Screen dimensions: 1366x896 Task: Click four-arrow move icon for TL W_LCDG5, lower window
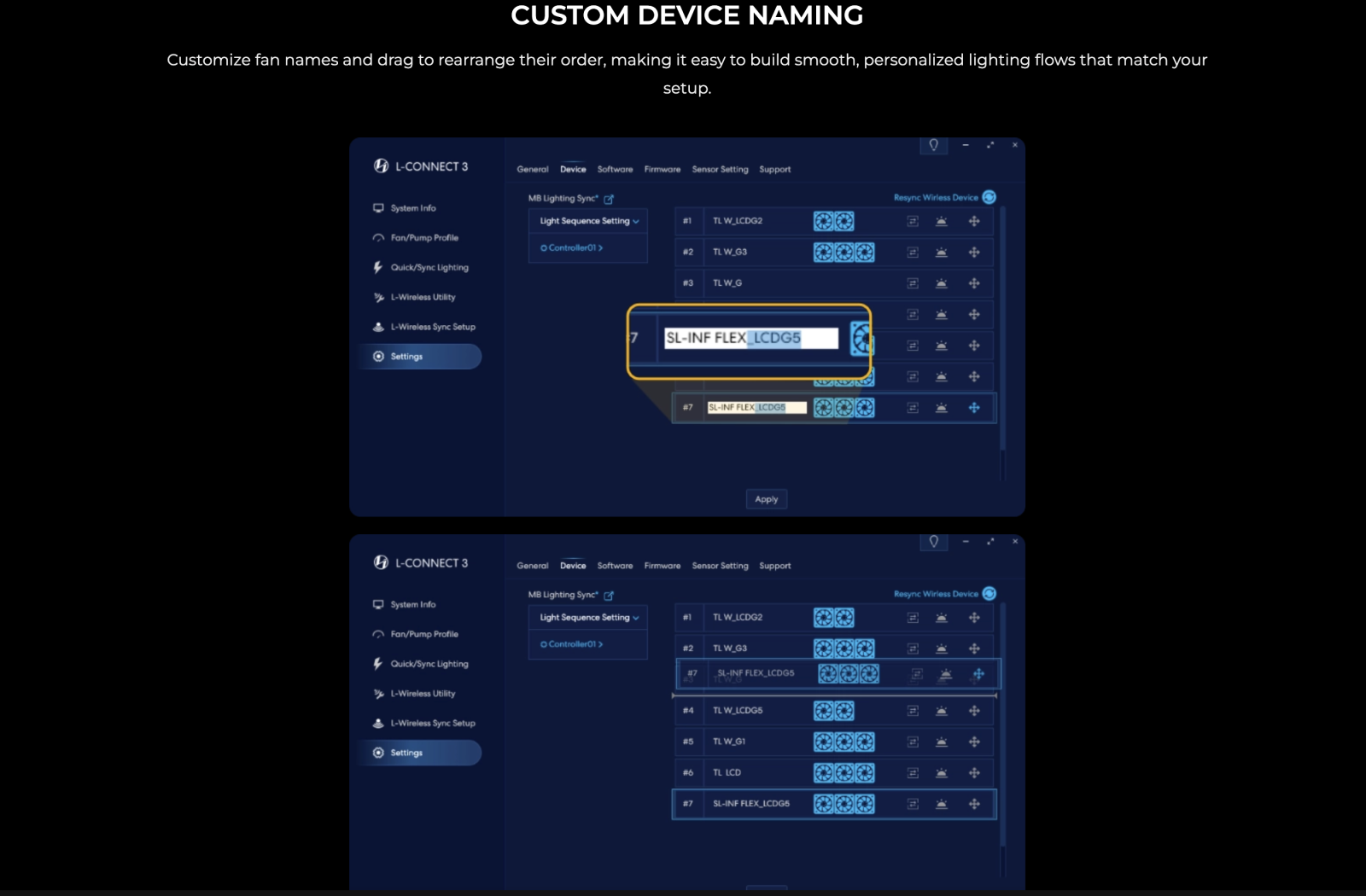pos(974,711)
